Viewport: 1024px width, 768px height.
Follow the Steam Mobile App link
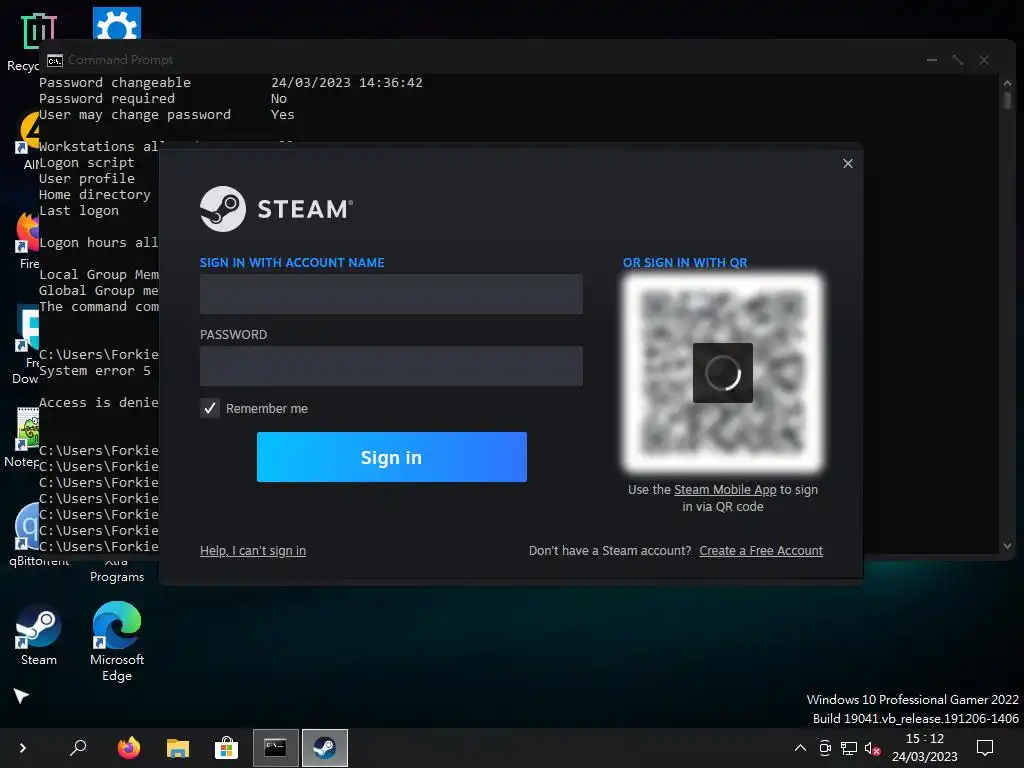[725, 490]
